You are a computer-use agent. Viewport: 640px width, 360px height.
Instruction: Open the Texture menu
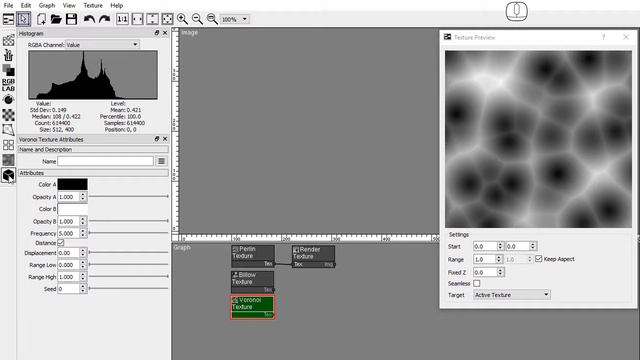(93, 5)
